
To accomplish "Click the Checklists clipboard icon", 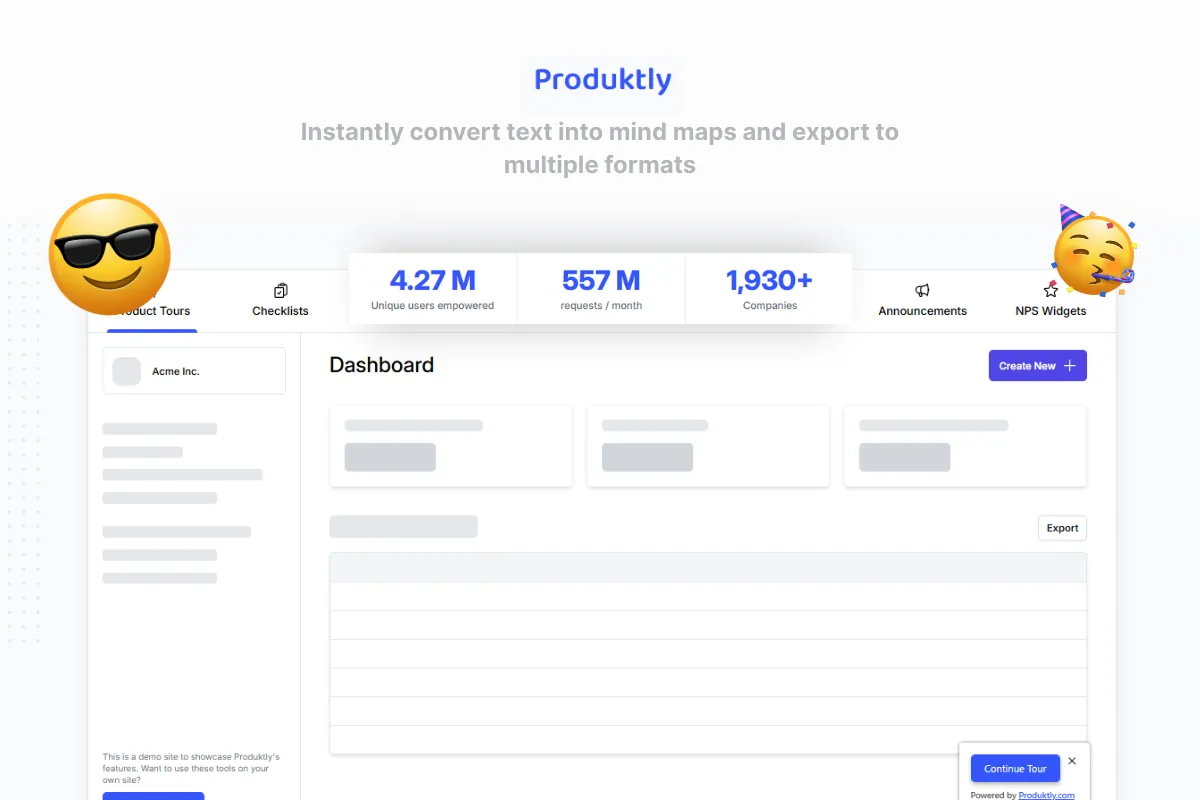I will 280,290.
